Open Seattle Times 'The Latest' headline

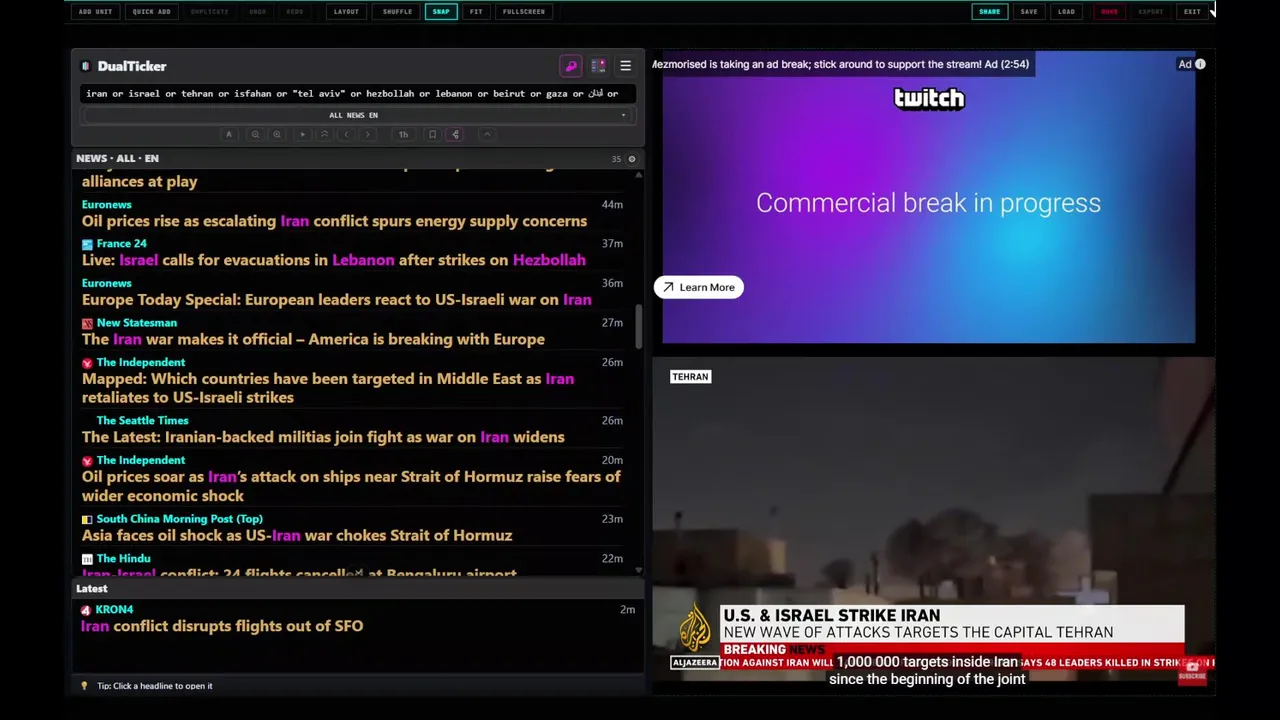(323, 437)
